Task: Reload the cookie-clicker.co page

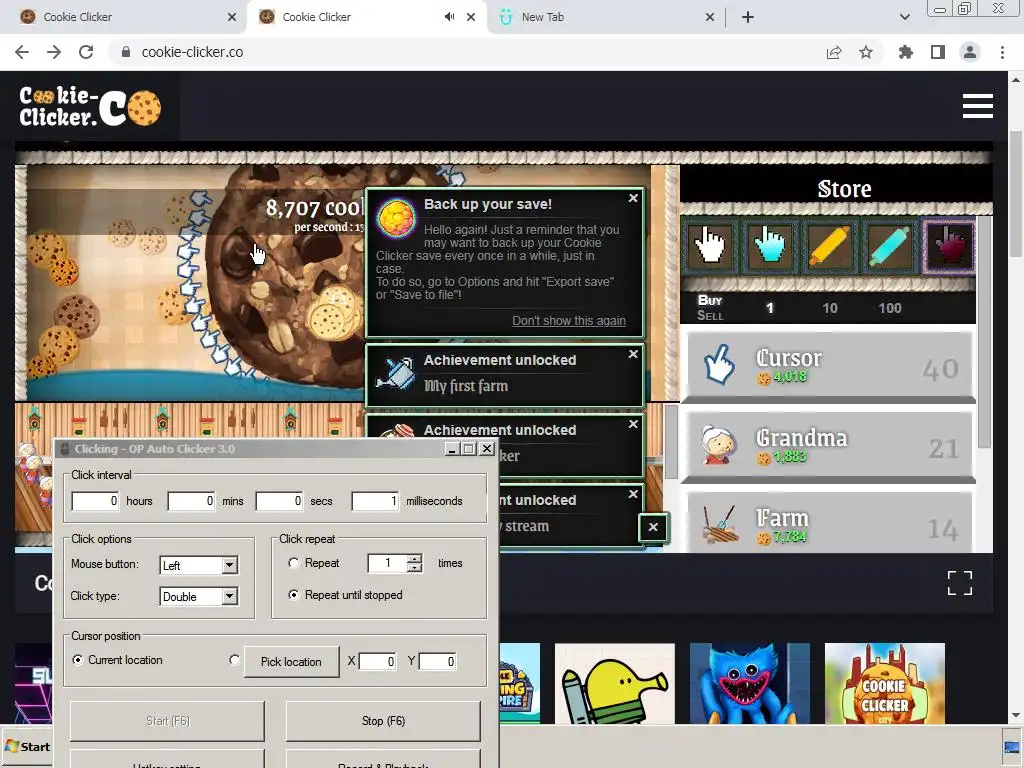Action: point(86,52)
